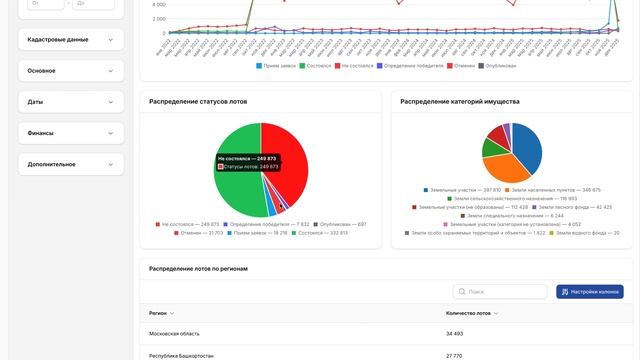This screenshot has height=360, width=640.
Task: Expand the Финансы filter section
Action: (x=71, y=133)
